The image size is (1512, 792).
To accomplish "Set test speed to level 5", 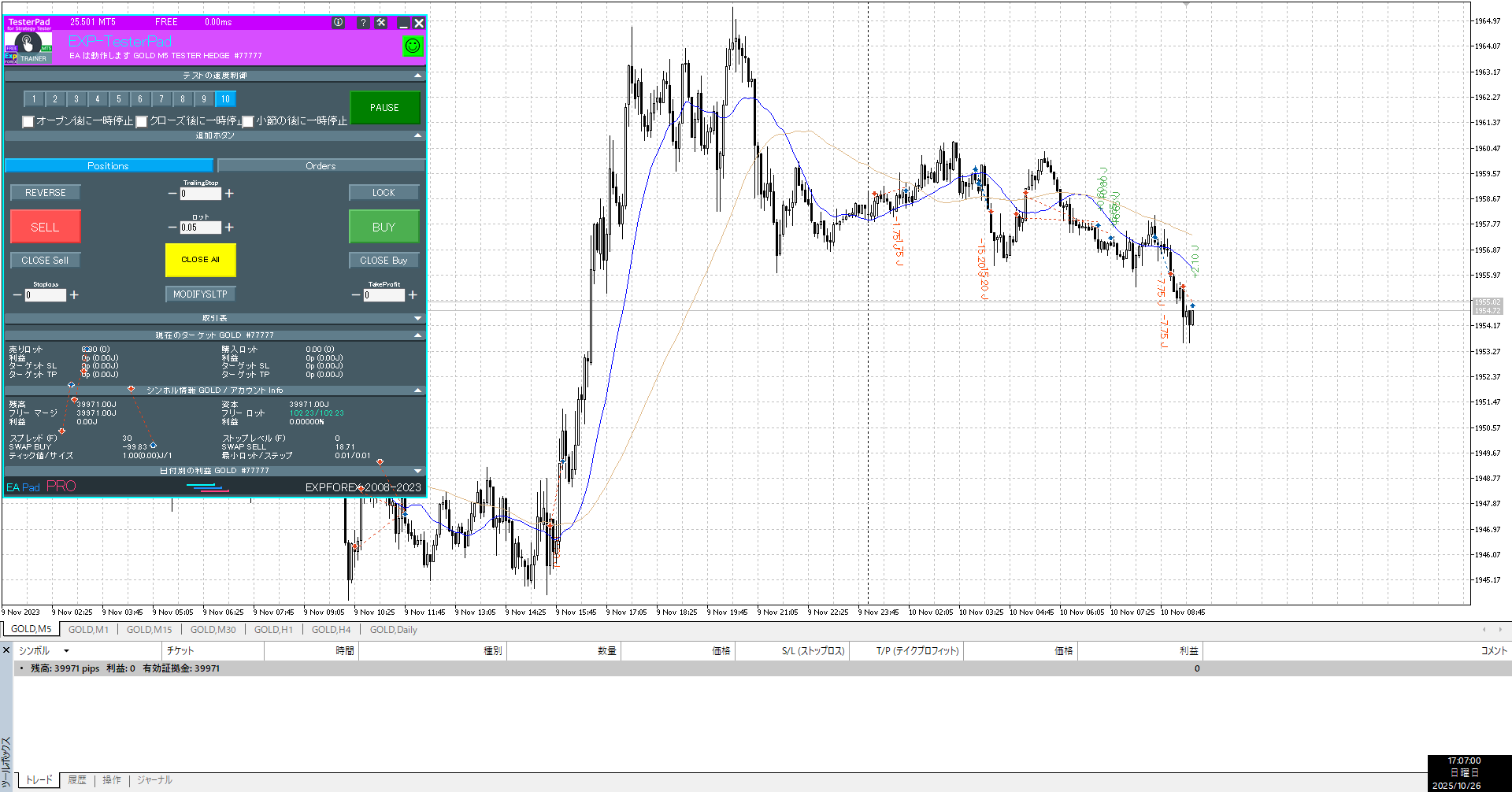I will [119, 99].
